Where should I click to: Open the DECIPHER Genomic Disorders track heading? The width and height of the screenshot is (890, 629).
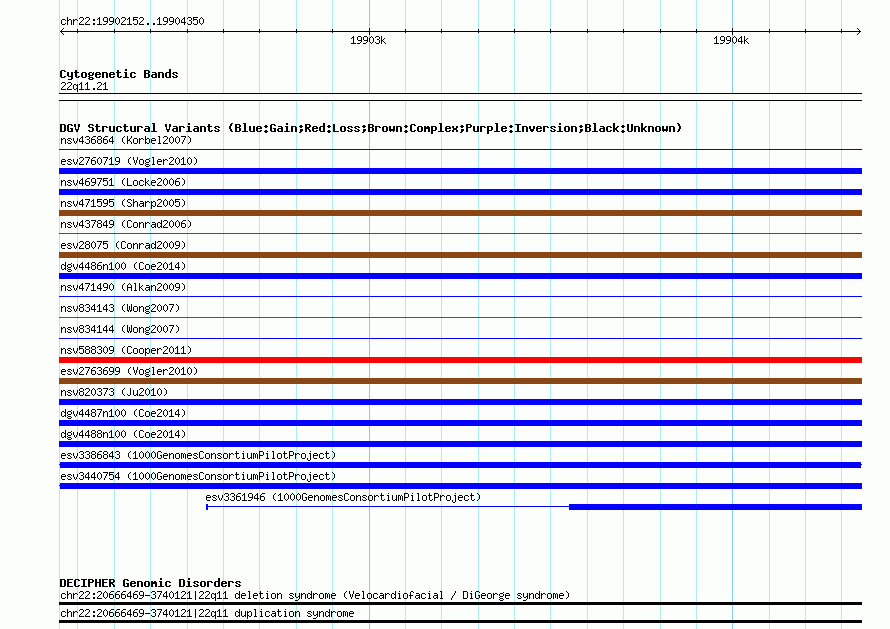[x=150, y=583]
